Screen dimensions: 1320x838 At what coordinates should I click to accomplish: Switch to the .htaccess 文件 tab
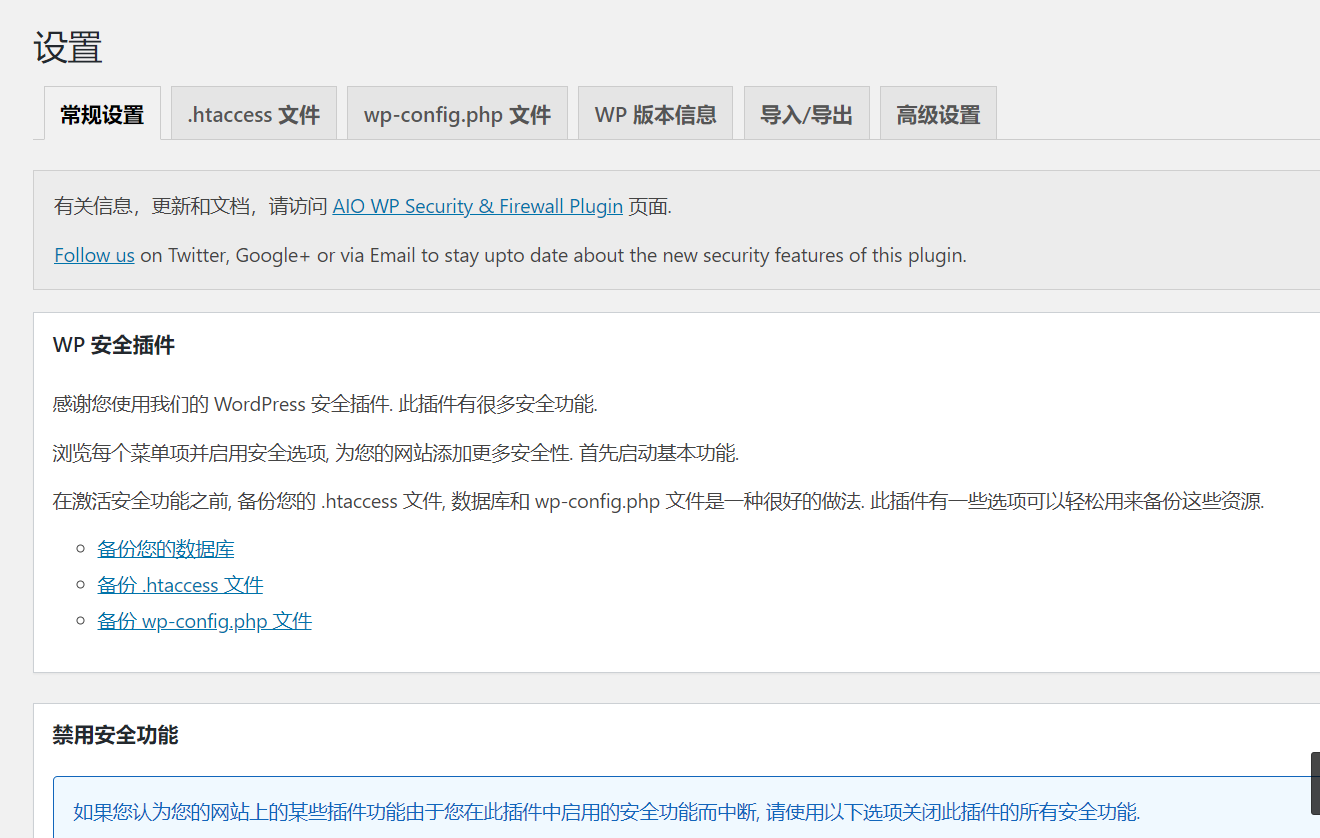(x=253, y=114)
